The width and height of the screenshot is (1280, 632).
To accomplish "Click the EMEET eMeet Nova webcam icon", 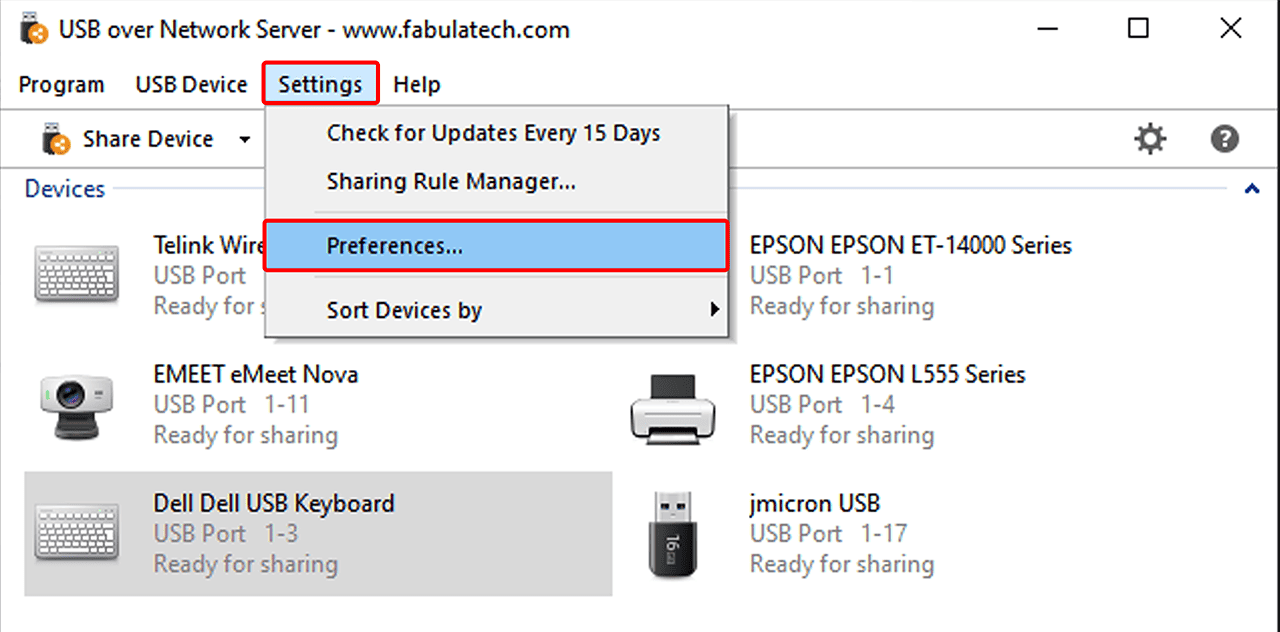I will (76, 405).
